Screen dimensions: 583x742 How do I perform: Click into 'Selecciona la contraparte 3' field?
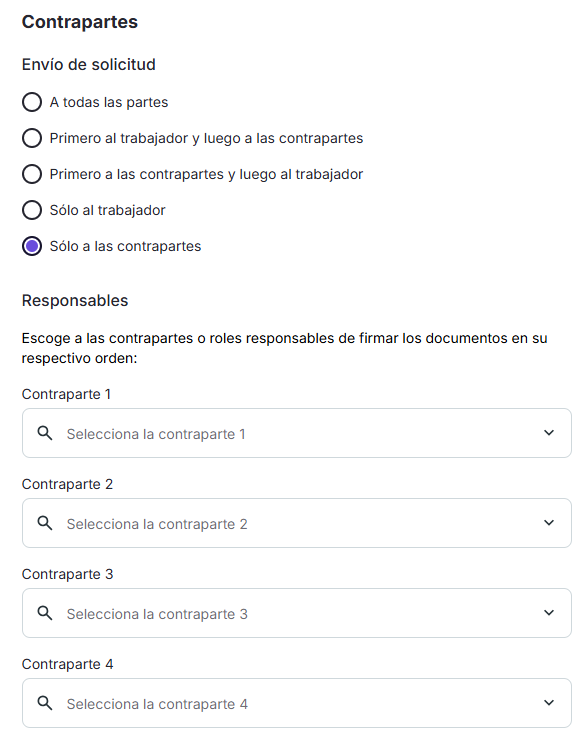[297, 613]
